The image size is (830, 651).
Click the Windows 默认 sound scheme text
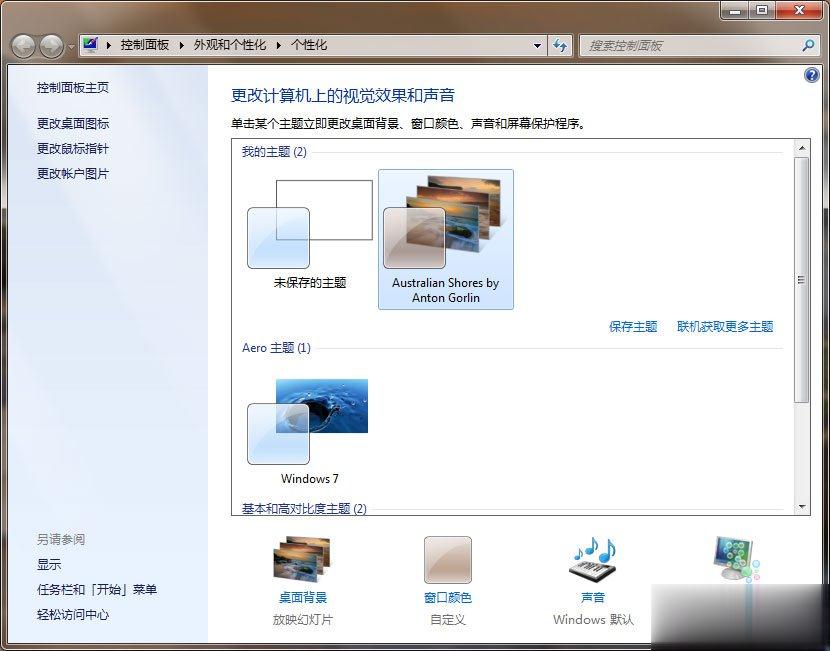(593, 619)
